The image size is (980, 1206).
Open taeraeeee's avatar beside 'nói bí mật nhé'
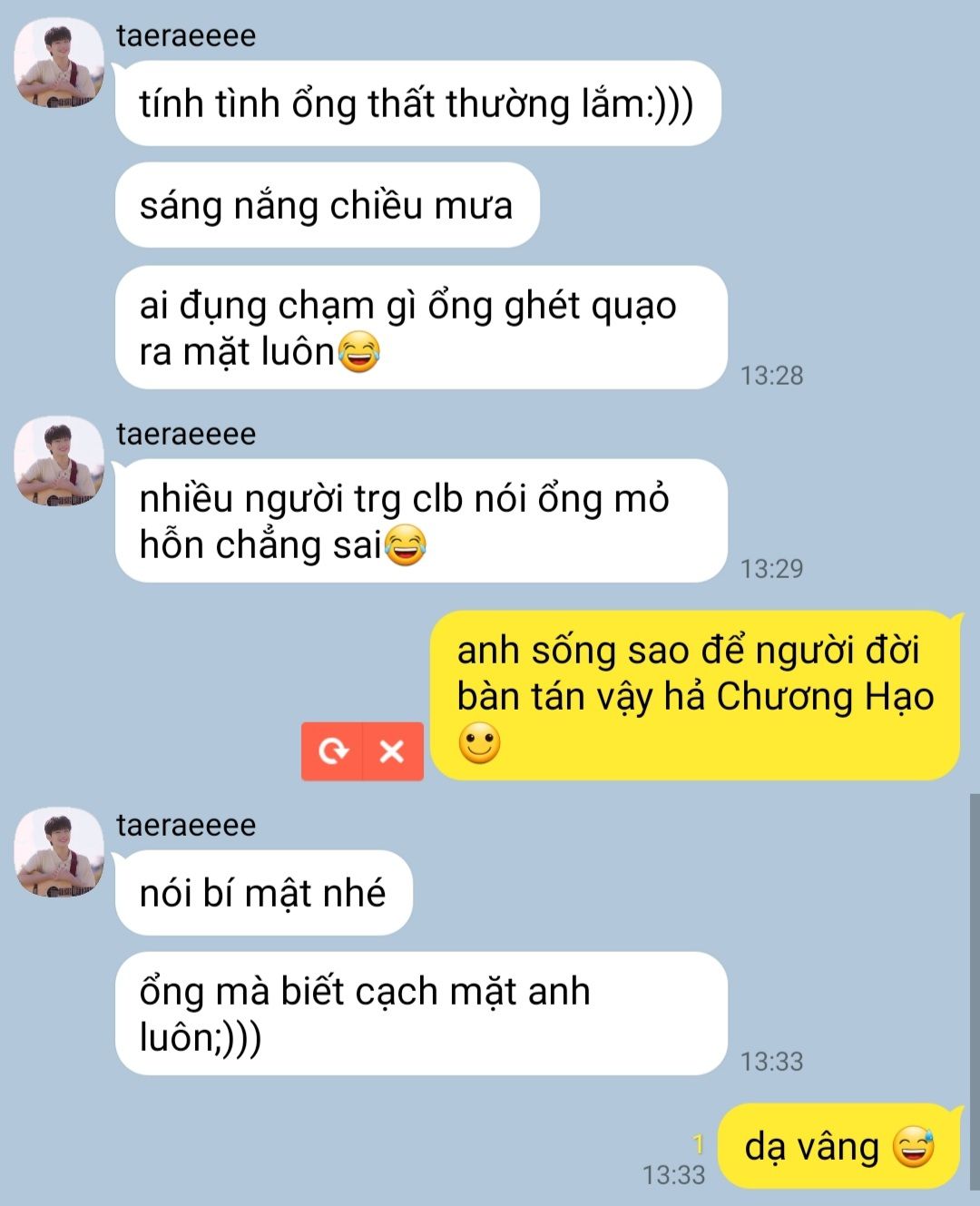pyautogui.click(x=59, y=852)
